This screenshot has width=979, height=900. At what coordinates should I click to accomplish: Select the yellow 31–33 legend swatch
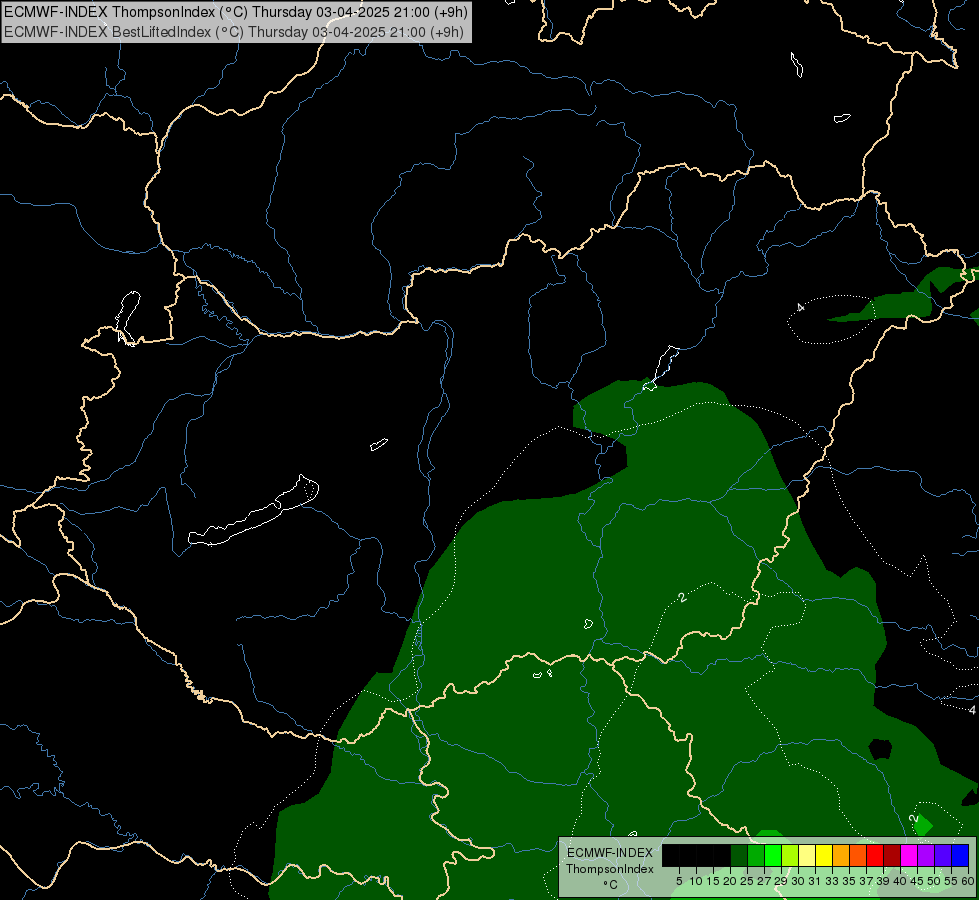click(x=824, y=856)
